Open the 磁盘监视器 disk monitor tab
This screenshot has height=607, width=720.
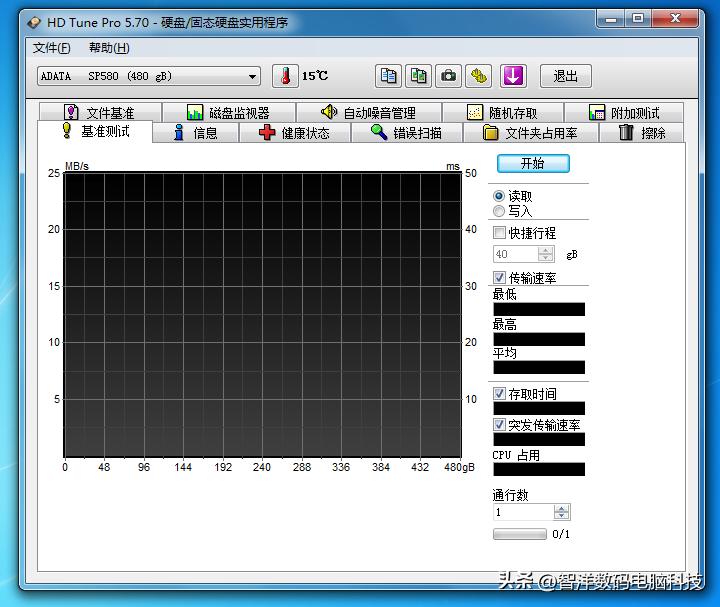pyautogui.click(x=227, y=113)
